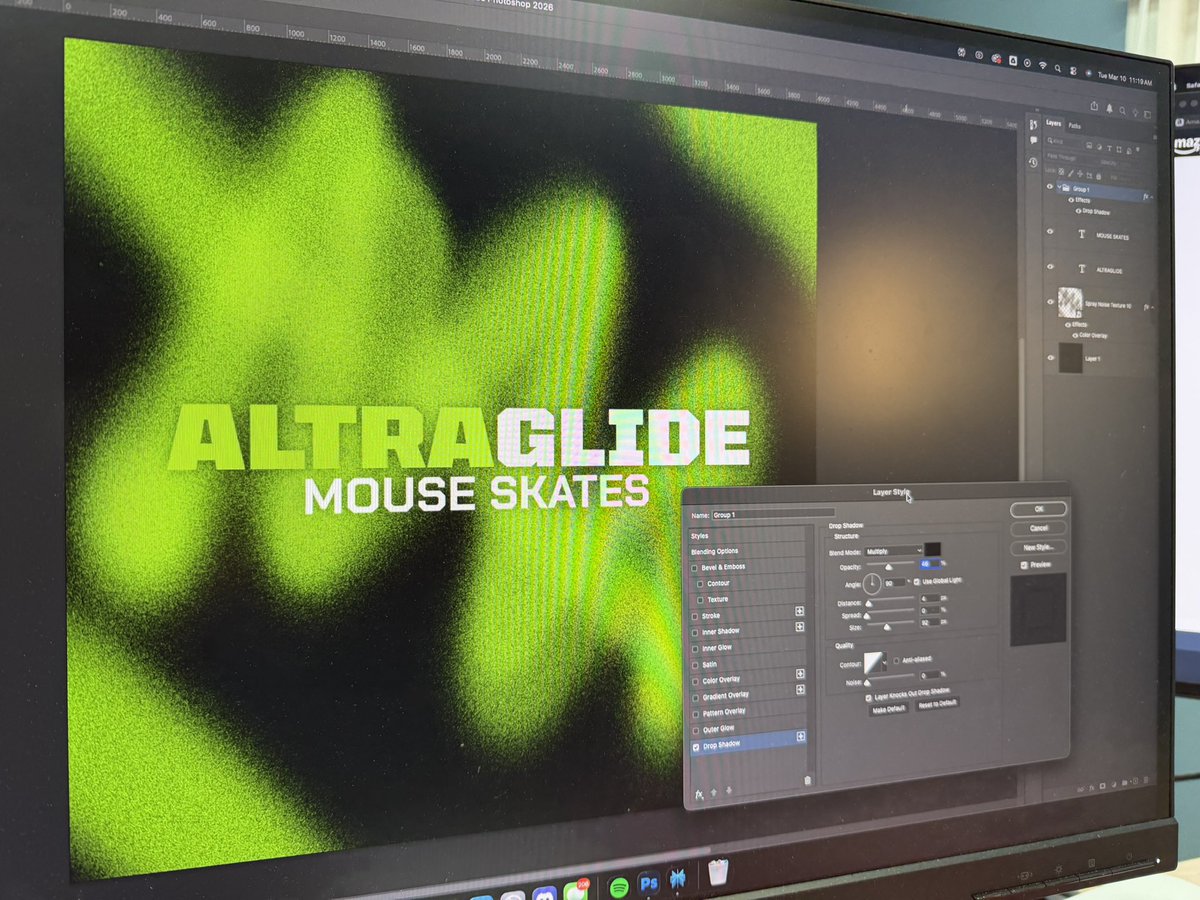Enable the Satin effect checkbox
Viewport: 1200px width, 900px height.
[695, 665]
